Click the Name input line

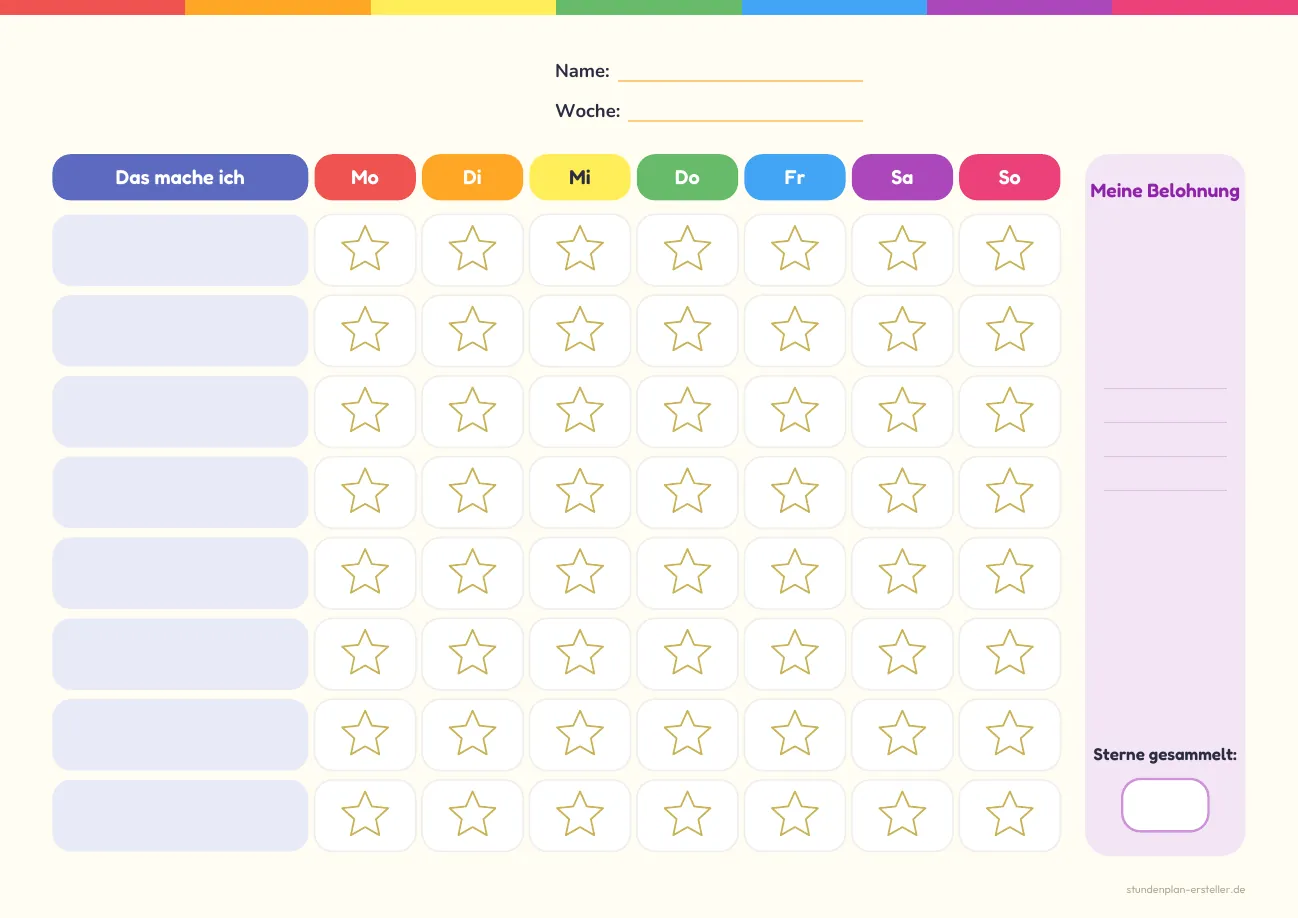[740, 72]
